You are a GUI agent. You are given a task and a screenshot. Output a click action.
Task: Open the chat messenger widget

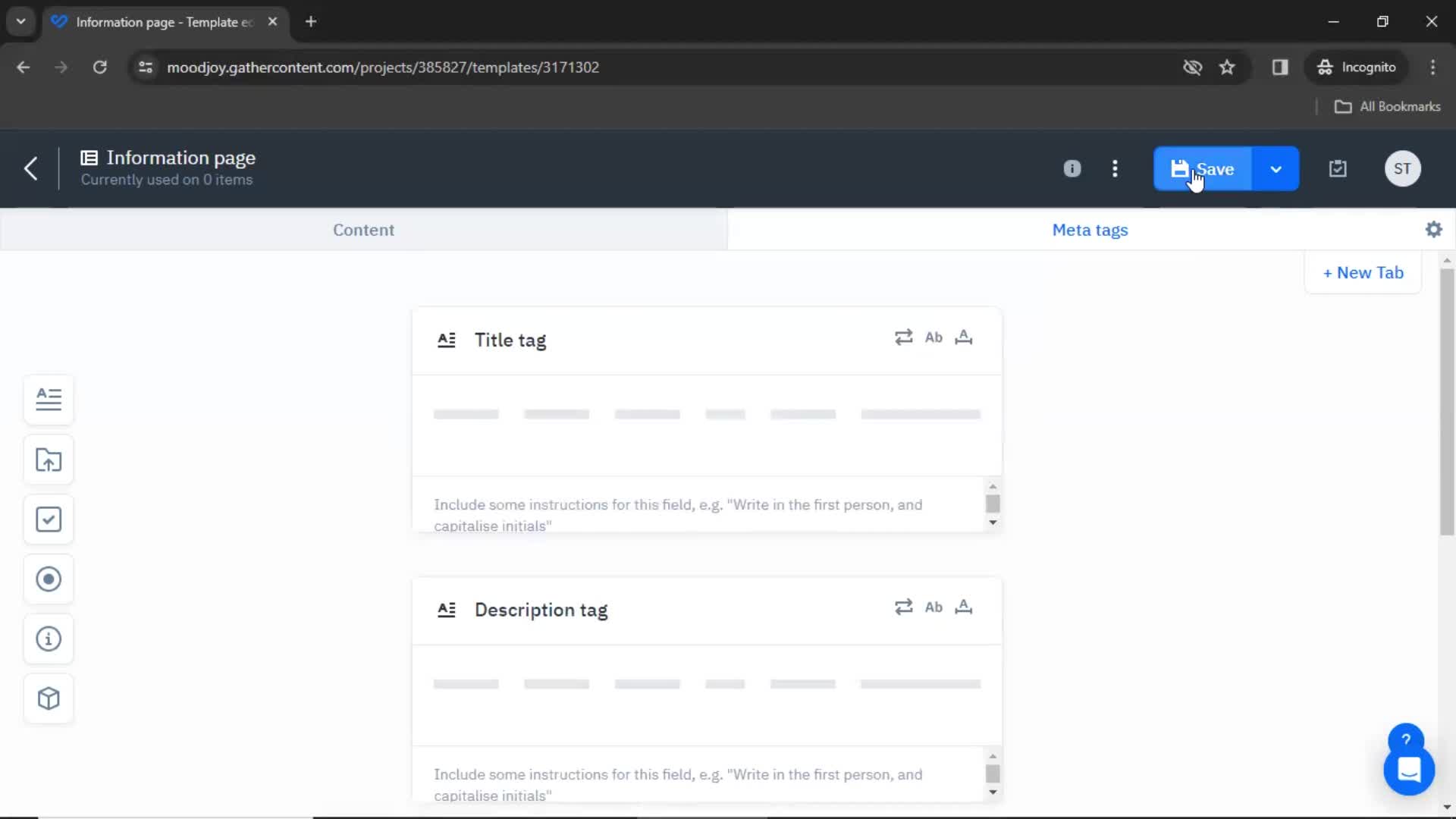1408,770
